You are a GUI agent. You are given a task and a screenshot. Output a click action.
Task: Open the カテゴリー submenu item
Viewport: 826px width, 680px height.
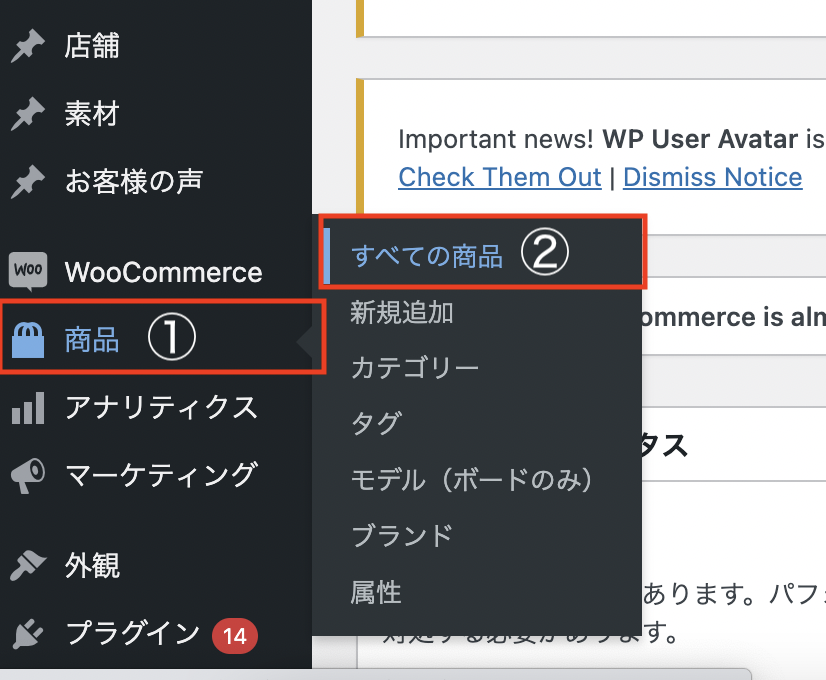[x=415, y=368]
